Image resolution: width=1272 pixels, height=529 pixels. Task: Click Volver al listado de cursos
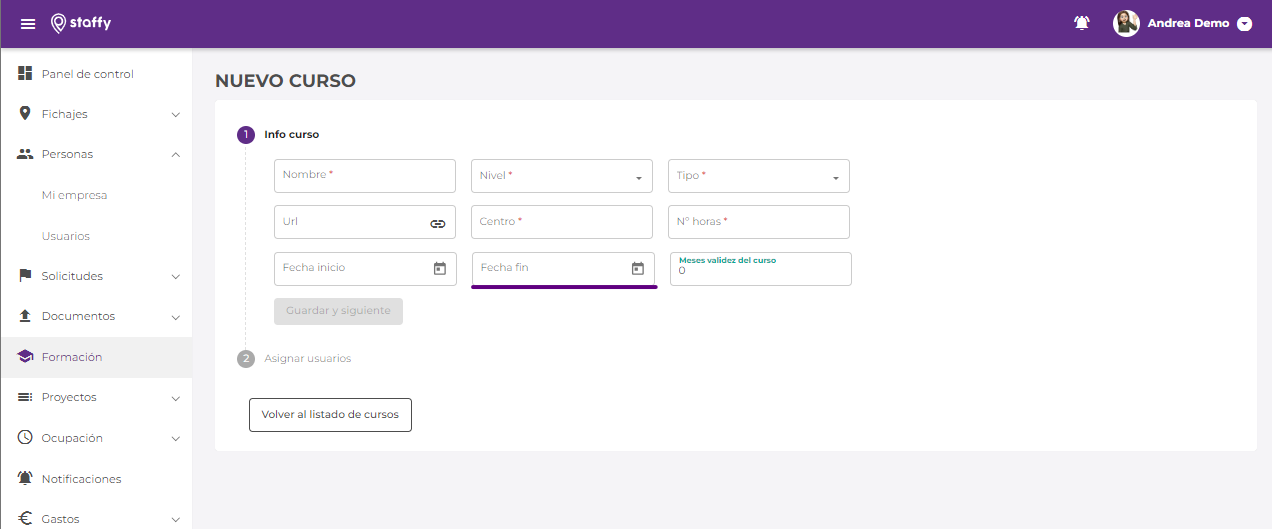coord(330,414)
